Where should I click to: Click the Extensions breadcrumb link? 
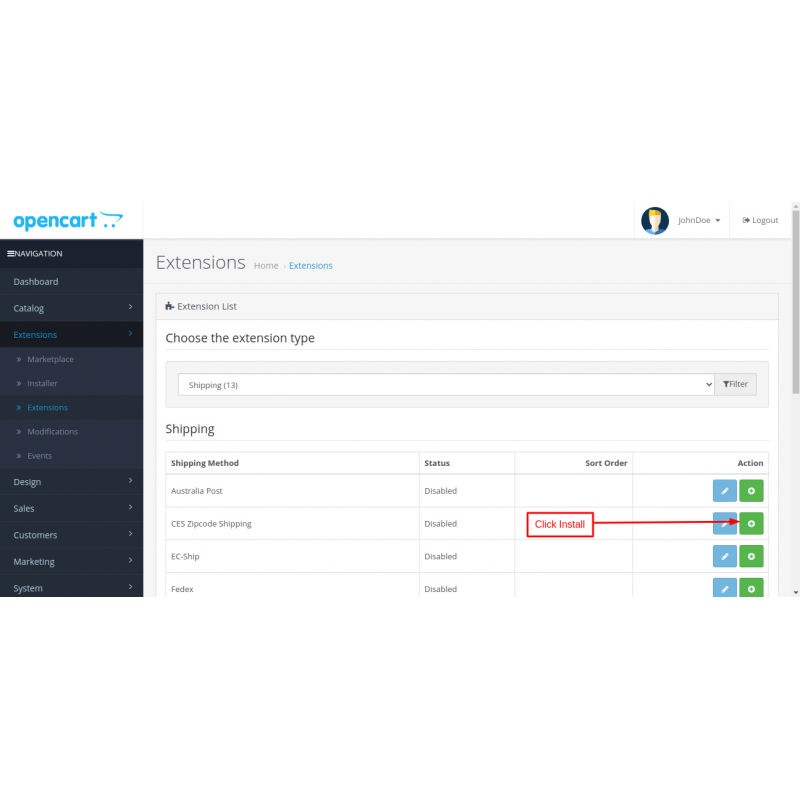pyautogui.click(x=310, y=265)
